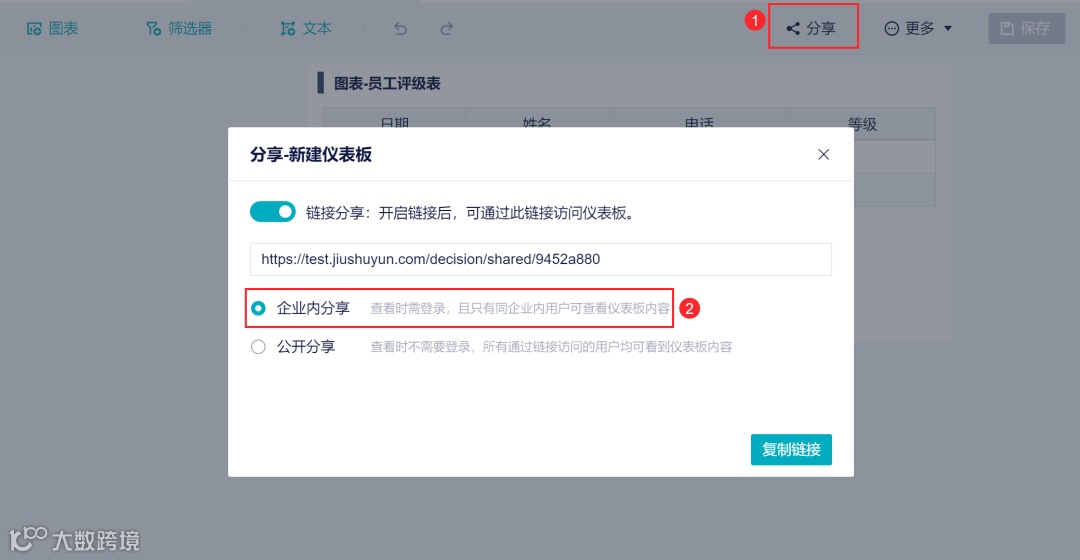Screen dimensions: 1080x560
Task: Click the shared link URL field
Action: click(541, 259)
